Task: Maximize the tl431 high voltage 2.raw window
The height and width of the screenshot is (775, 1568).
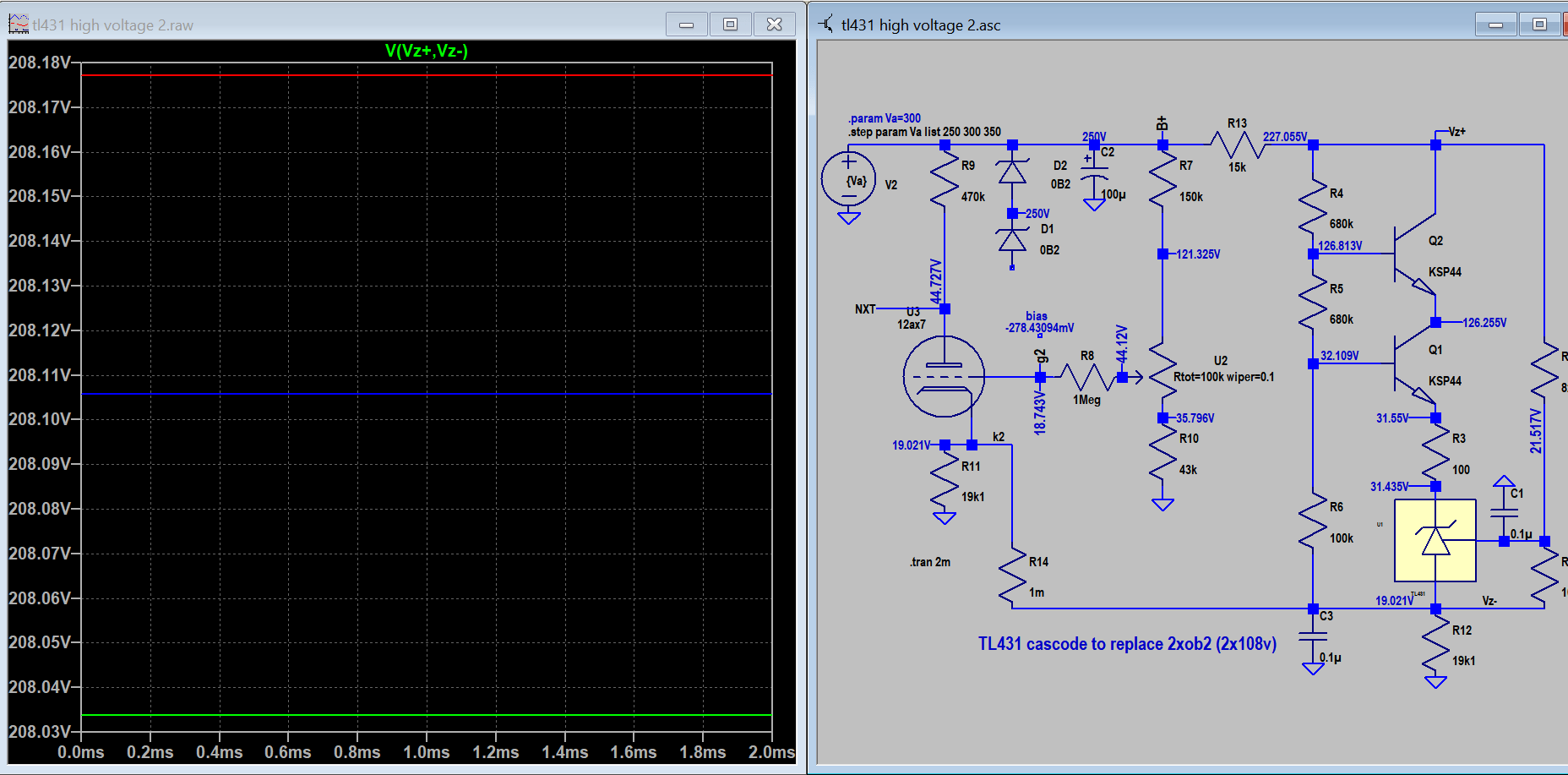Action: click(x=731, y=25)
